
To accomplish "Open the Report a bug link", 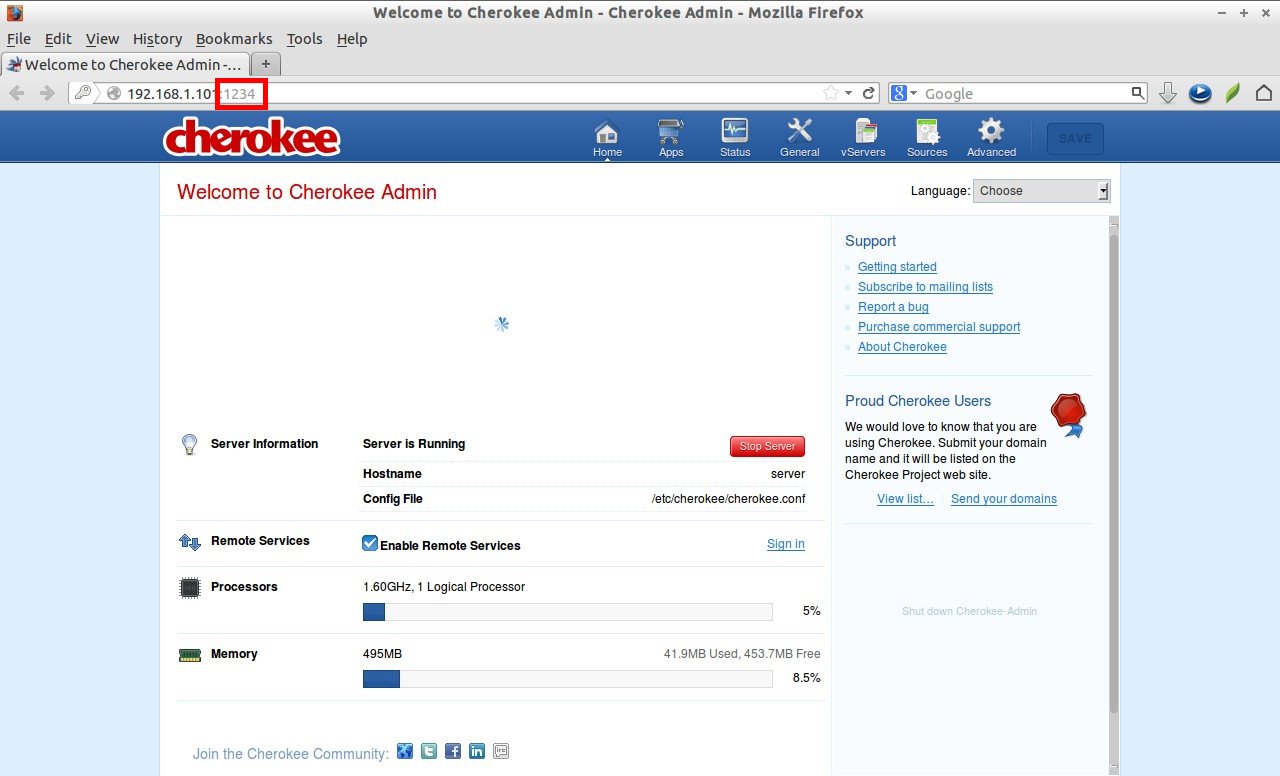I will pos(893,307).
